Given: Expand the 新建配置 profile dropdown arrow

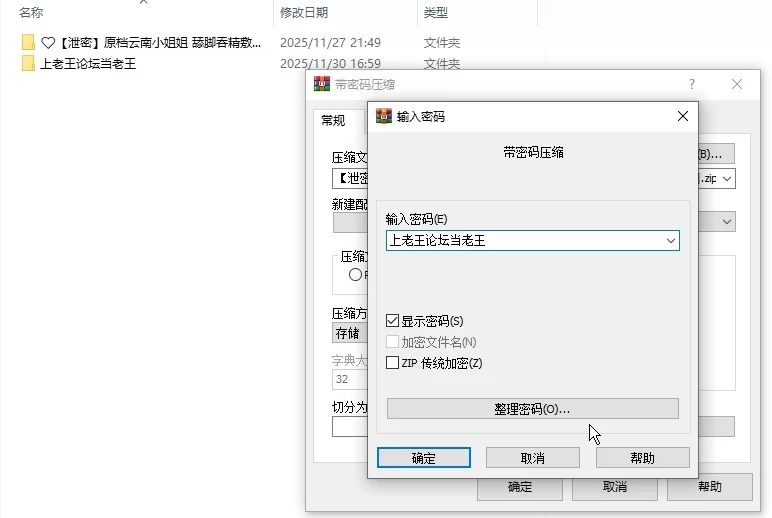Looking at the screenshot, I should 727,222.
